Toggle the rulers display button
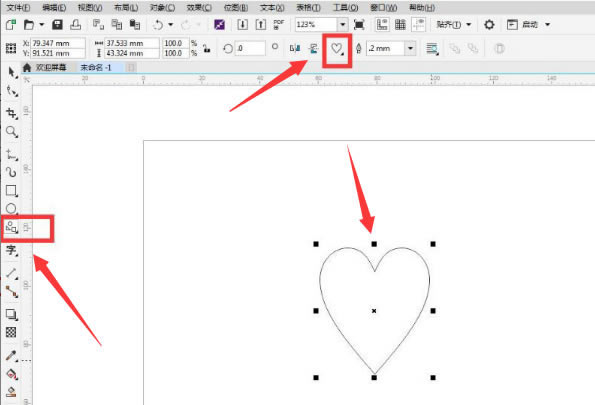The width and height of the screenshot is (595, 405). [x=382, y=25]
